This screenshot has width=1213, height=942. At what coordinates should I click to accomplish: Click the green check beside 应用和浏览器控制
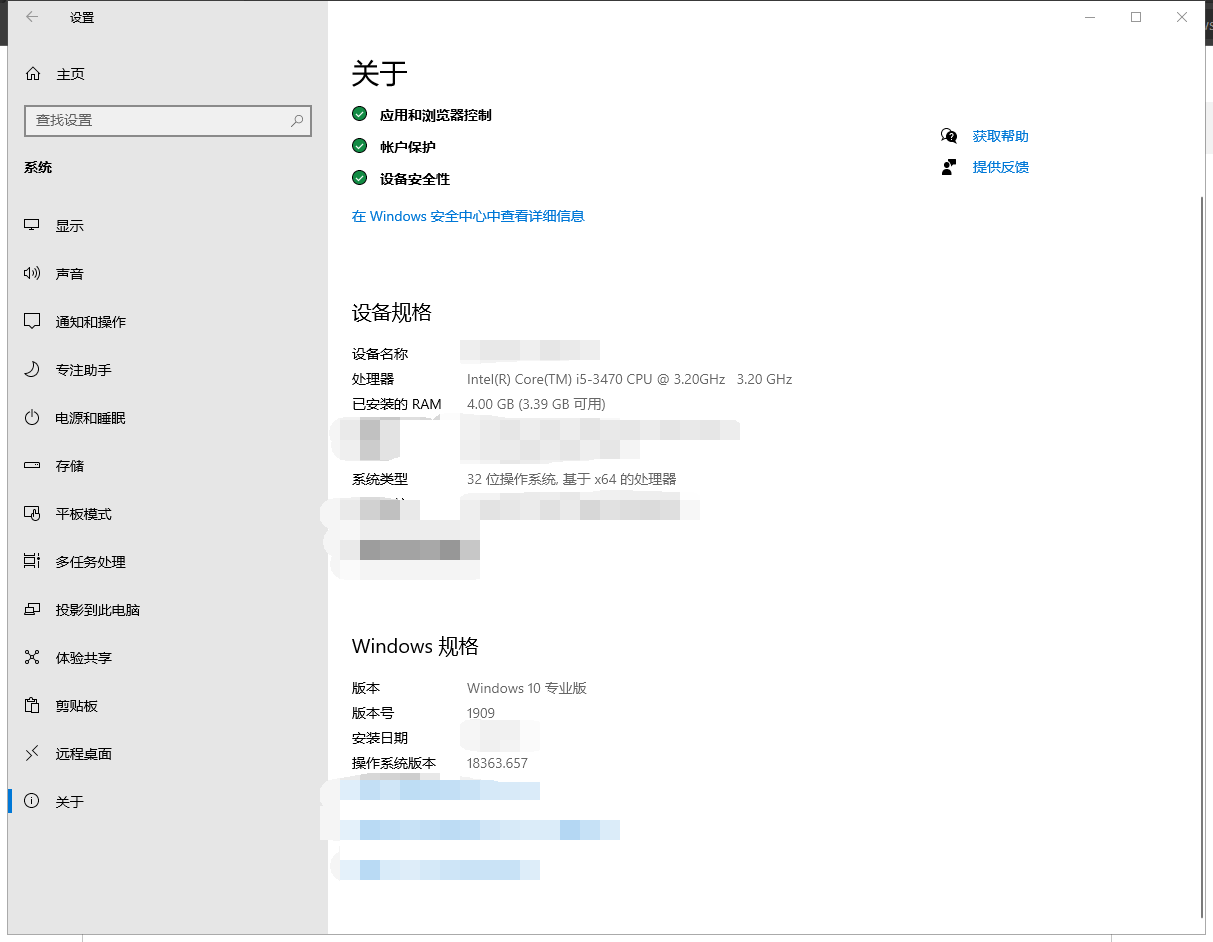click(360, 114)
